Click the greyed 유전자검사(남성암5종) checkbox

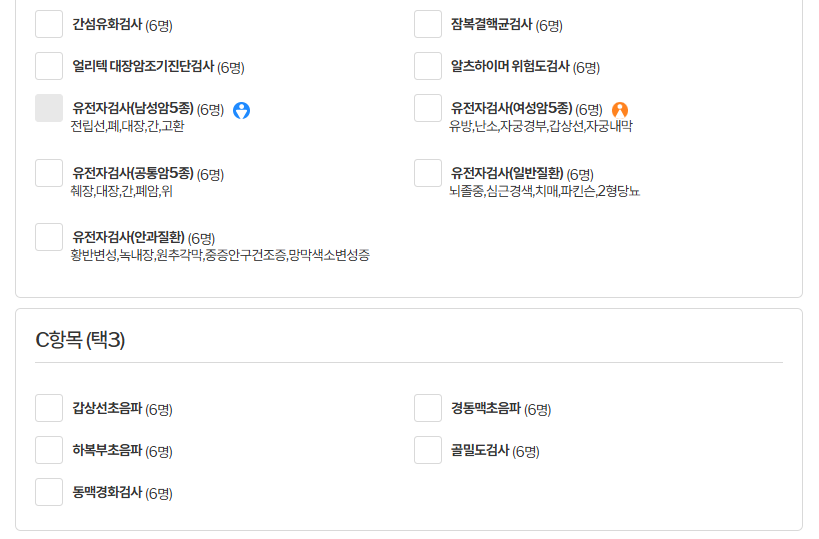click(49, 108)
